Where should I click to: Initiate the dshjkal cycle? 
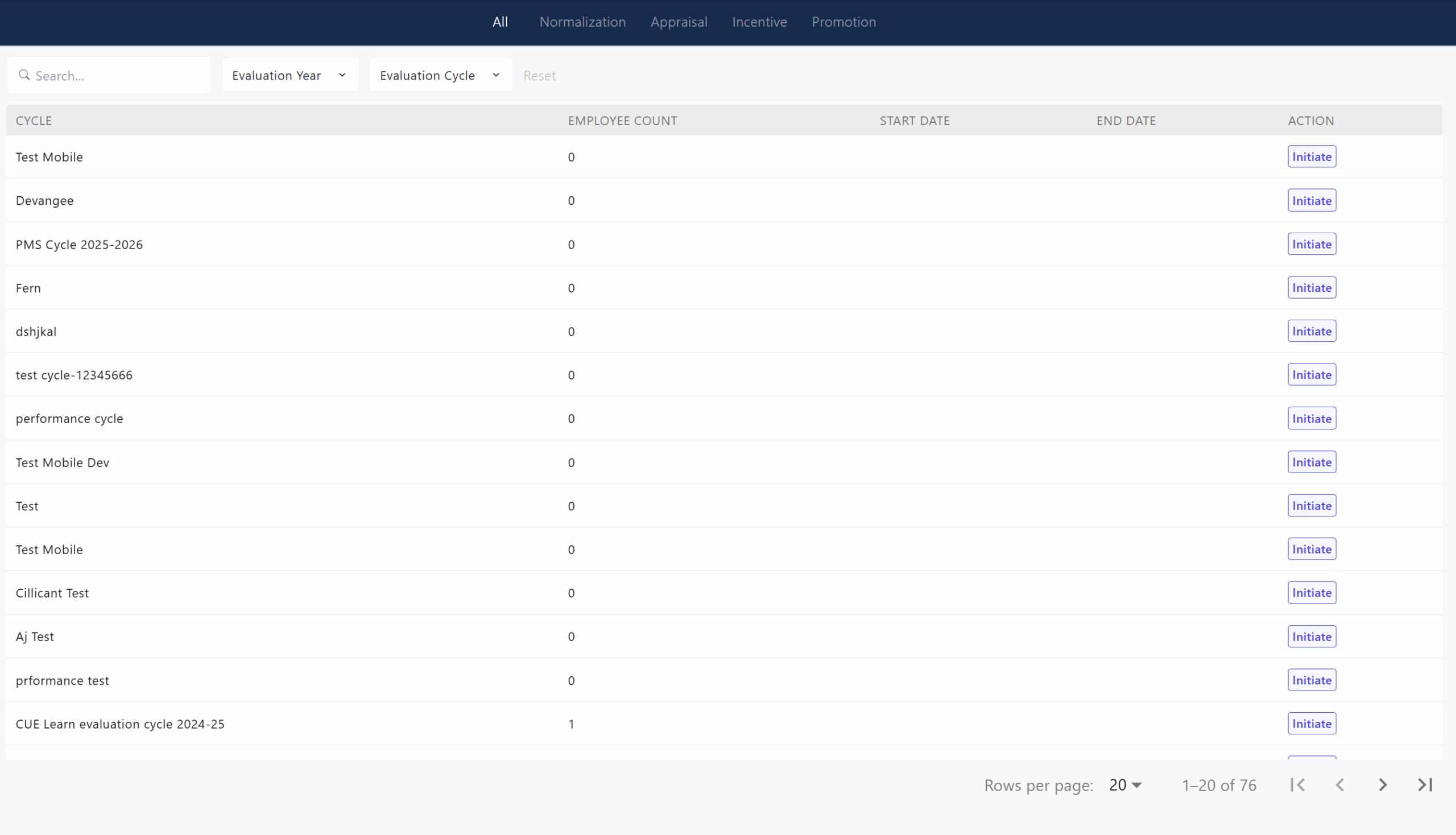click(1312, 332)
